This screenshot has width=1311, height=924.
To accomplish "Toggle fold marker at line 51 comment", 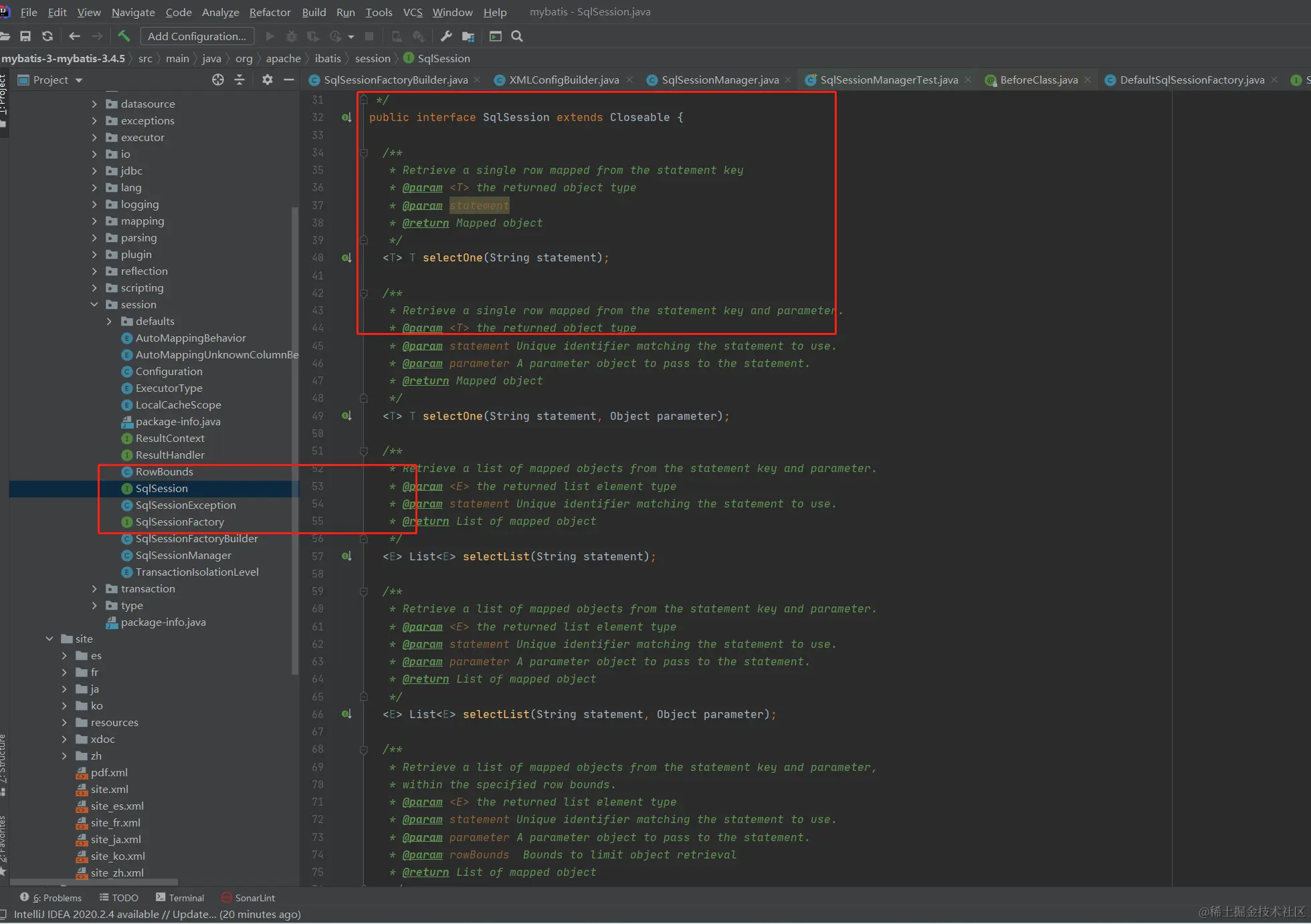I will (x=364, y=451).
